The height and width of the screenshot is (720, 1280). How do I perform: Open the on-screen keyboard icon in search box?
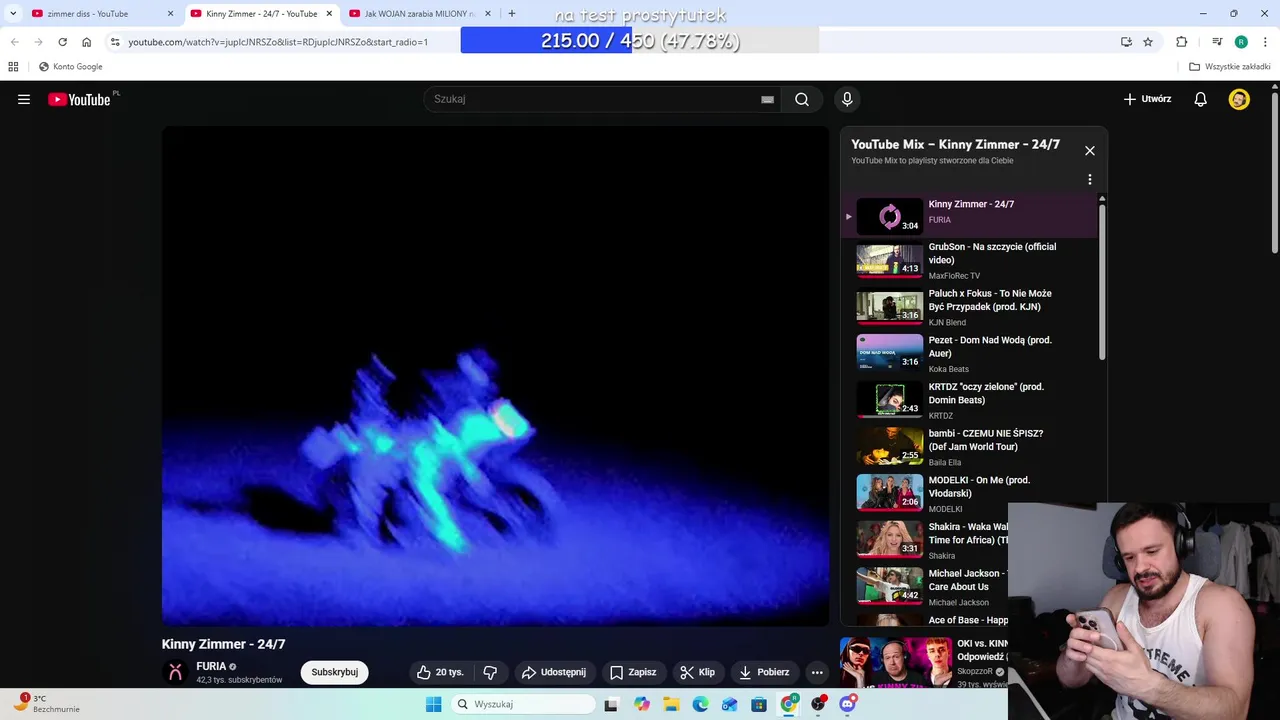tap(767, 99)
